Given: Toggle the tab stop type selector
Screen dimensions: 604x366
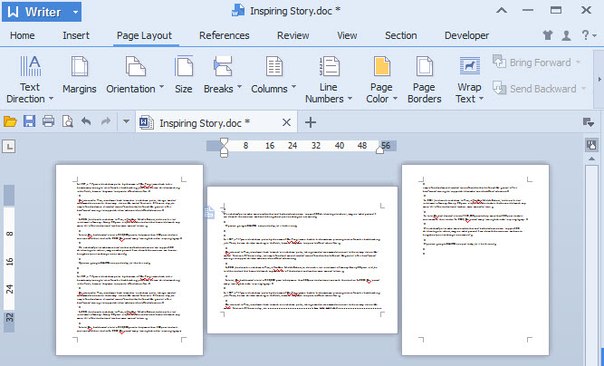Looking at the screenshot, I should (x=9, y=146).
